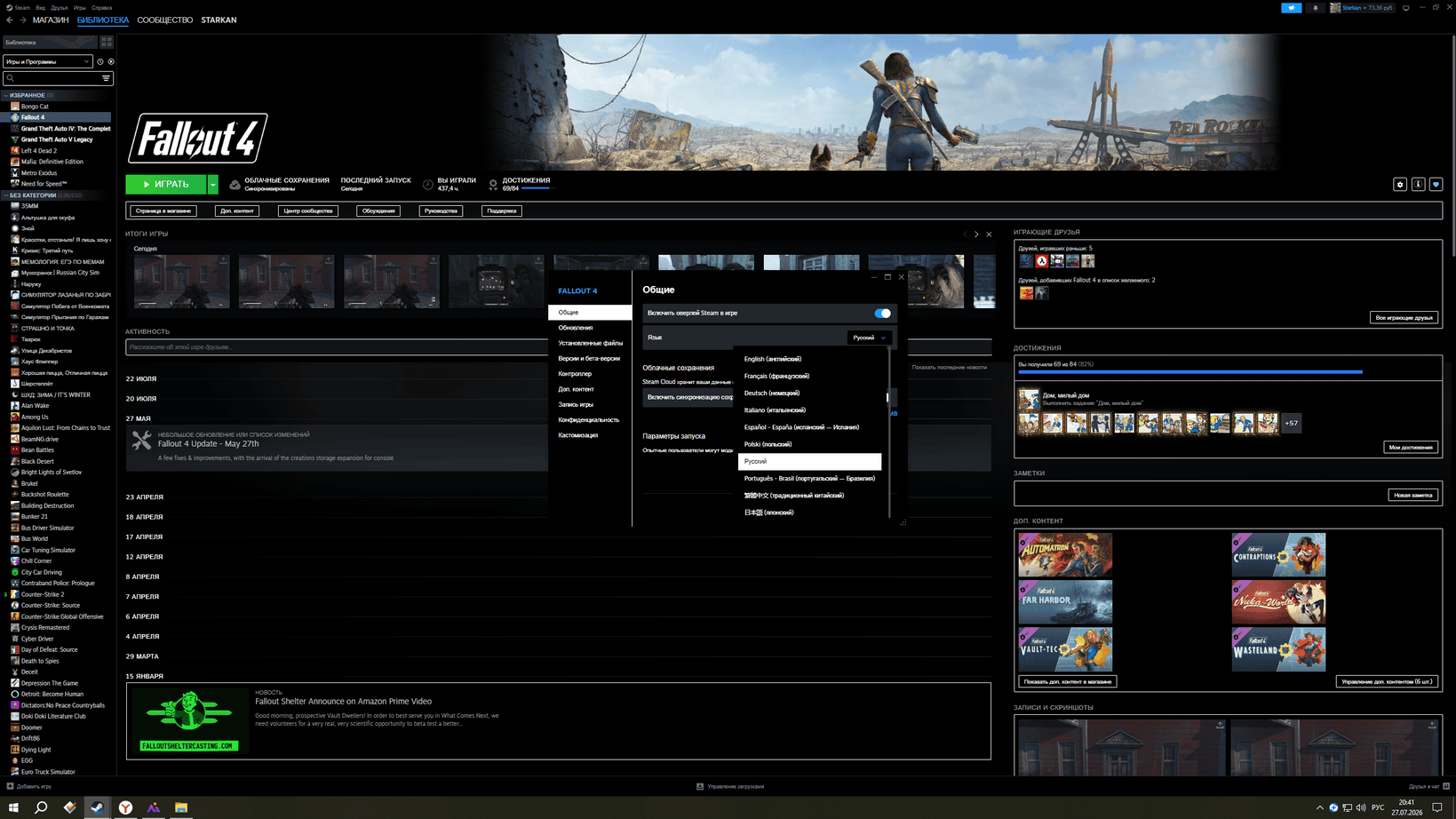1456x819 pixels.
Task: Open Yandex Browser from taskbar
Action: [x=125, y=807]
